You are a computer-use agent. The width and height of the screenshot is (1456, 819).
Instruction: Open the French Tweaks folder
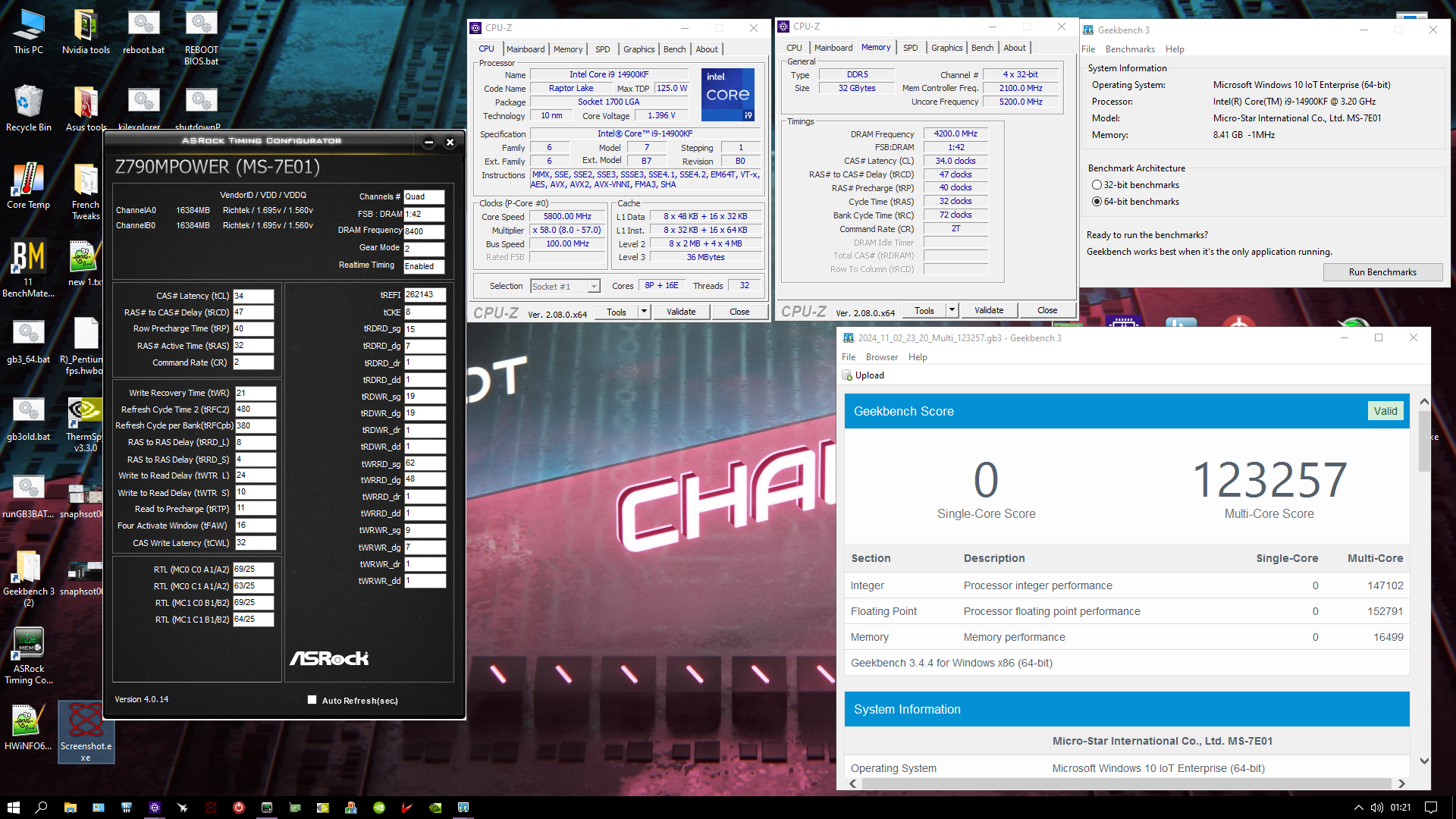[86, 191]
